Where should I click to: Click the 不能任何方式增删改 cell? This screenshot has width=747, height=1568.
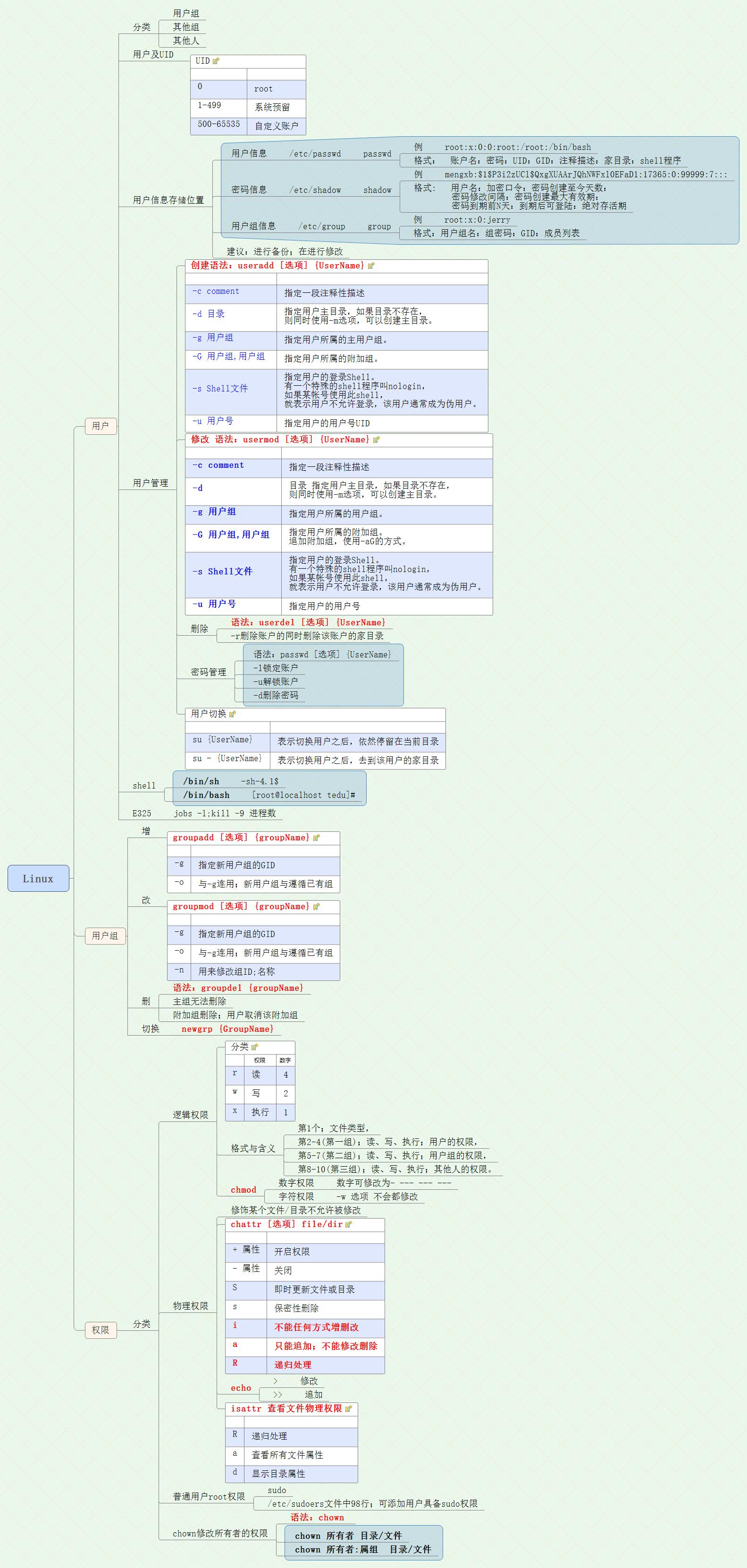(325, 1327)
